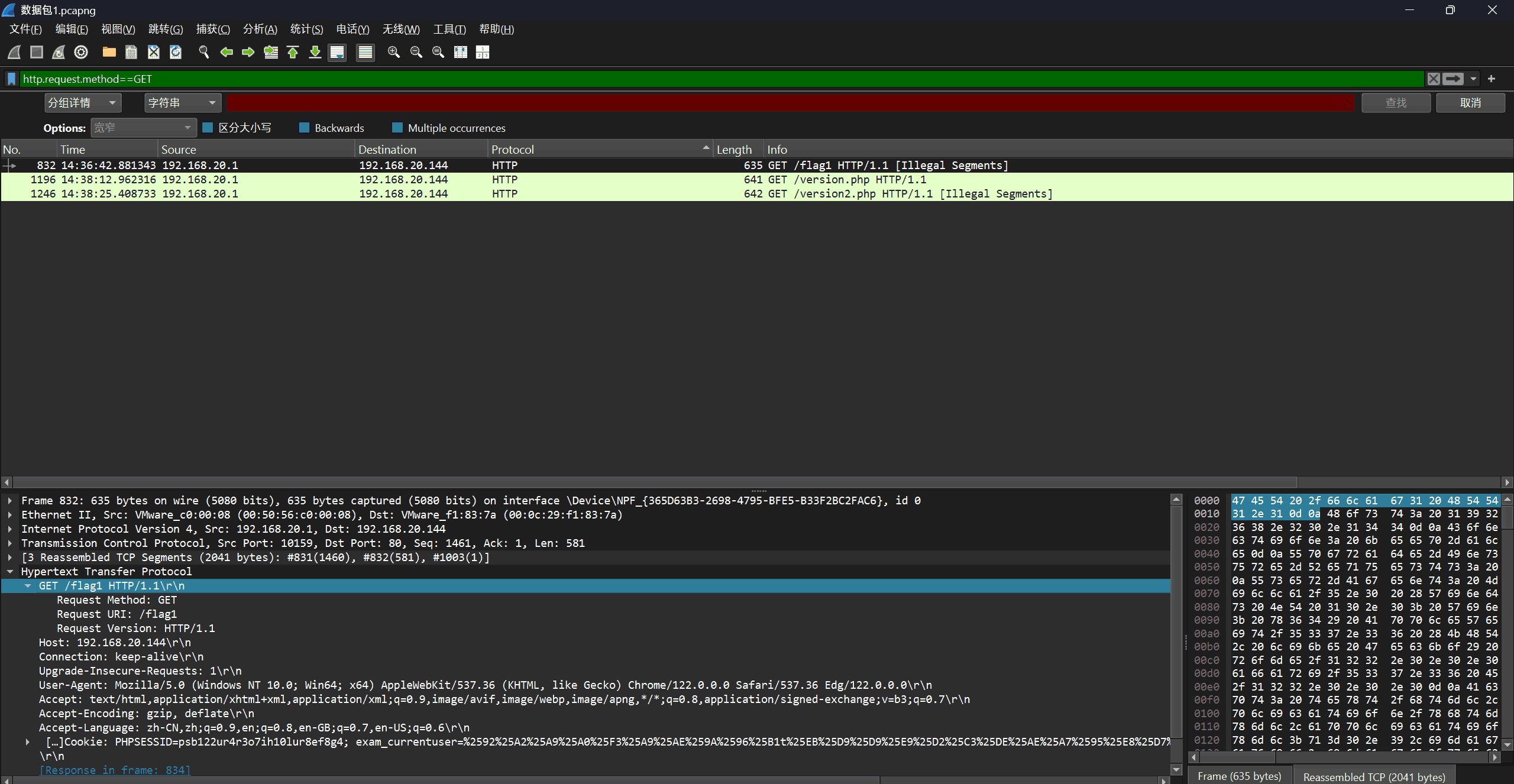Click the start capture shark fin icon

[x=14, y=52]
